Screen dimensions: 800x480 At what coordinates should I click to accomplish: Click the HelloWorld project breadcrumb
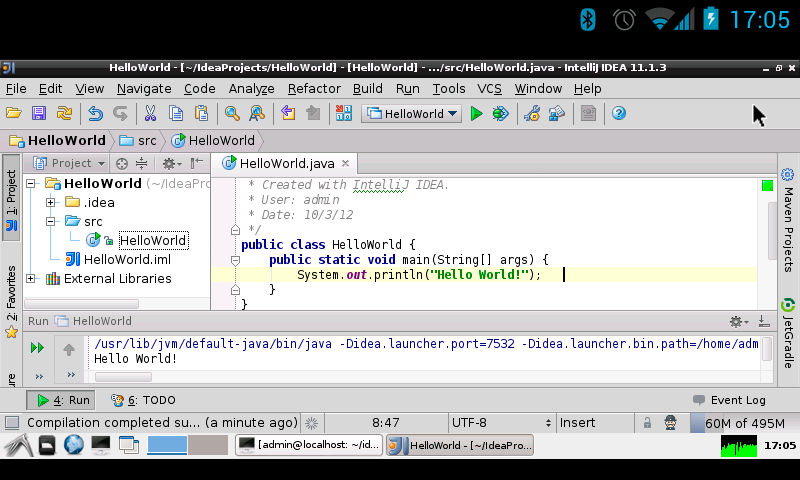58,141
